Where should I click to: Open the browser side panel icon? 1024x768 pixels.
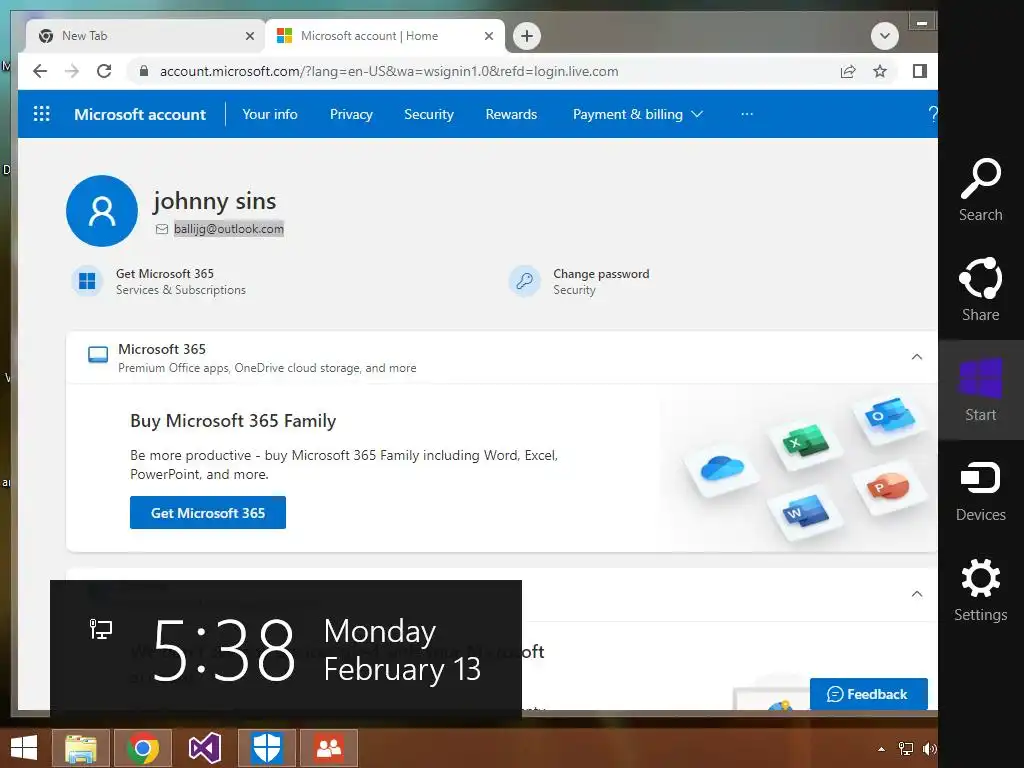[x=920, y=71]
